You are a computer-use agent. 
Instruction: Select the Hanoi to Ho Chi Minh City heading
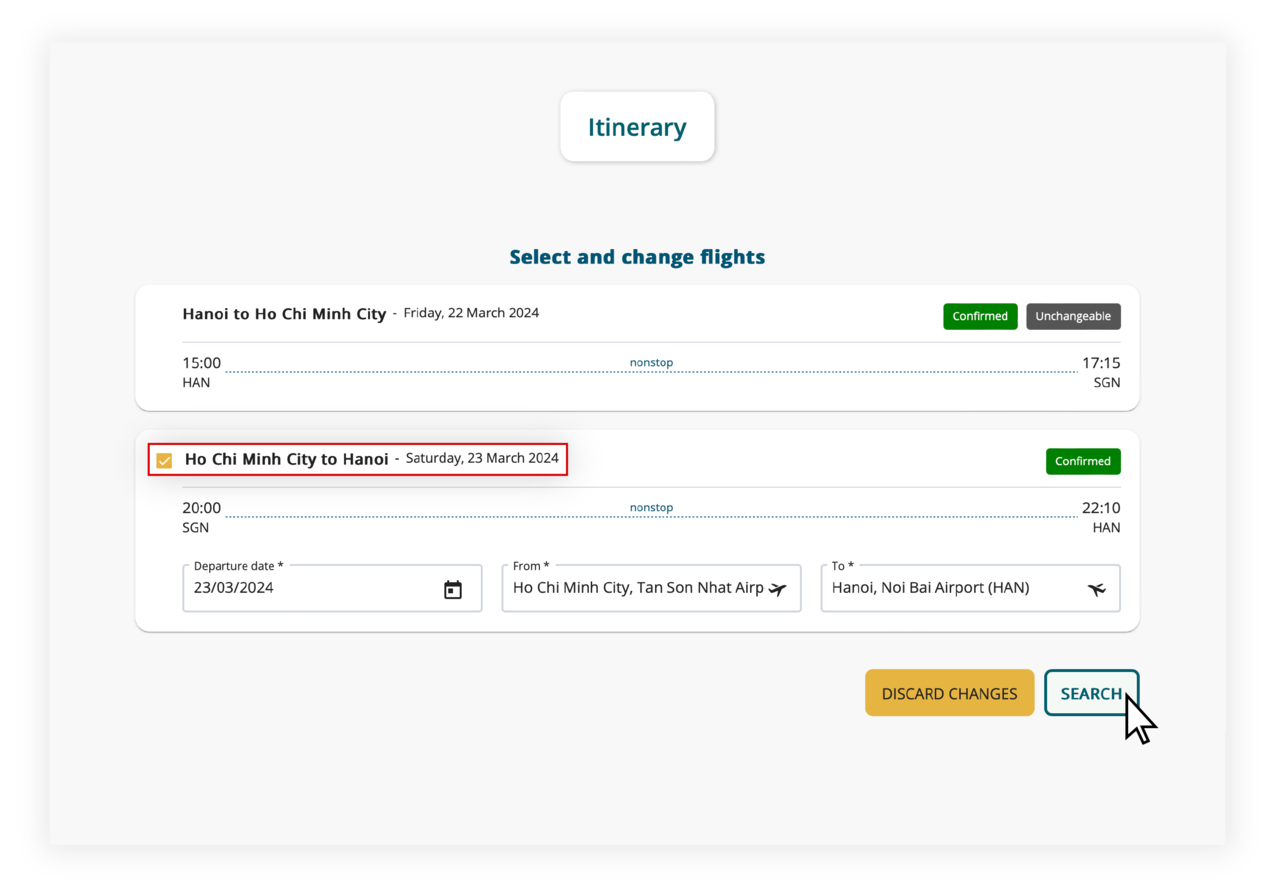[x=284, y=314]
